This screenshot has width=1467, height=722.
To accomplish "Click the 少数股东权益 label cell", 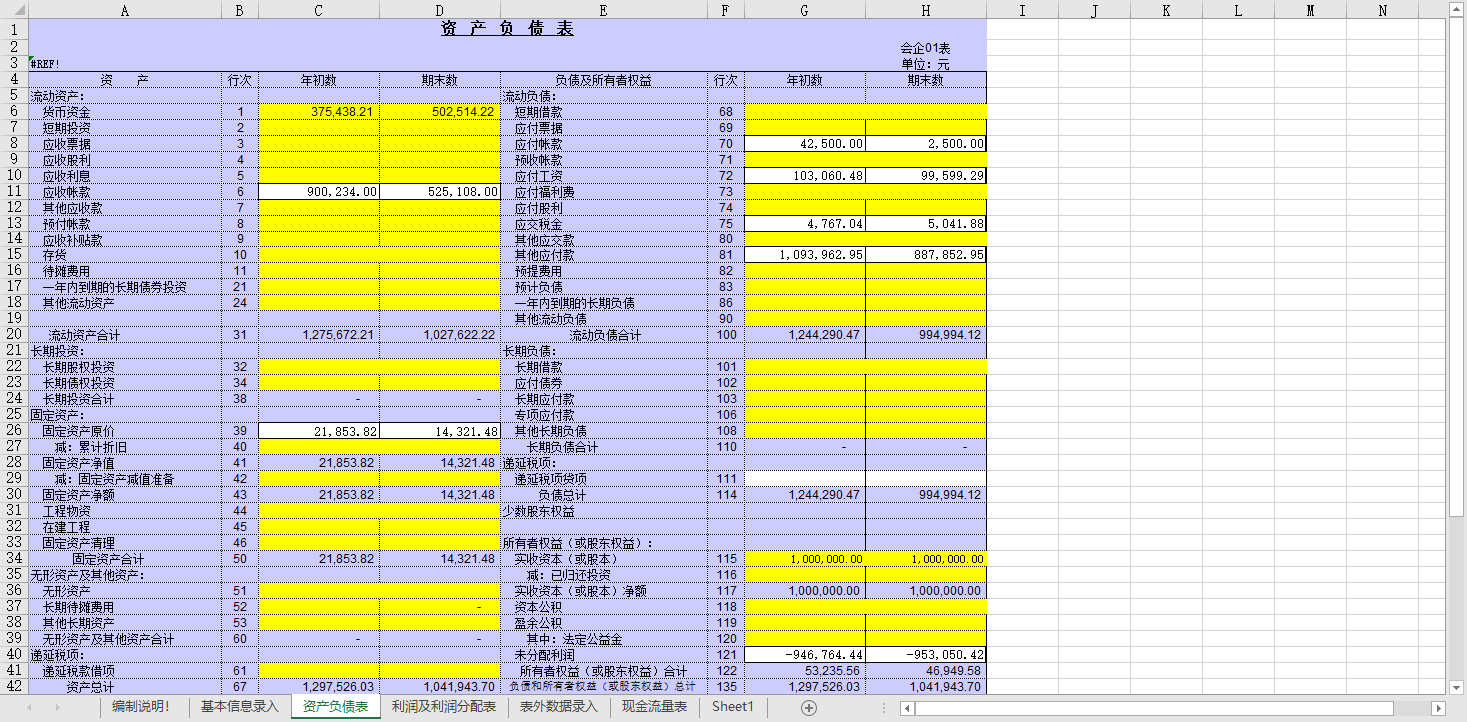I will pyautogui.click(x=603, y=510).
